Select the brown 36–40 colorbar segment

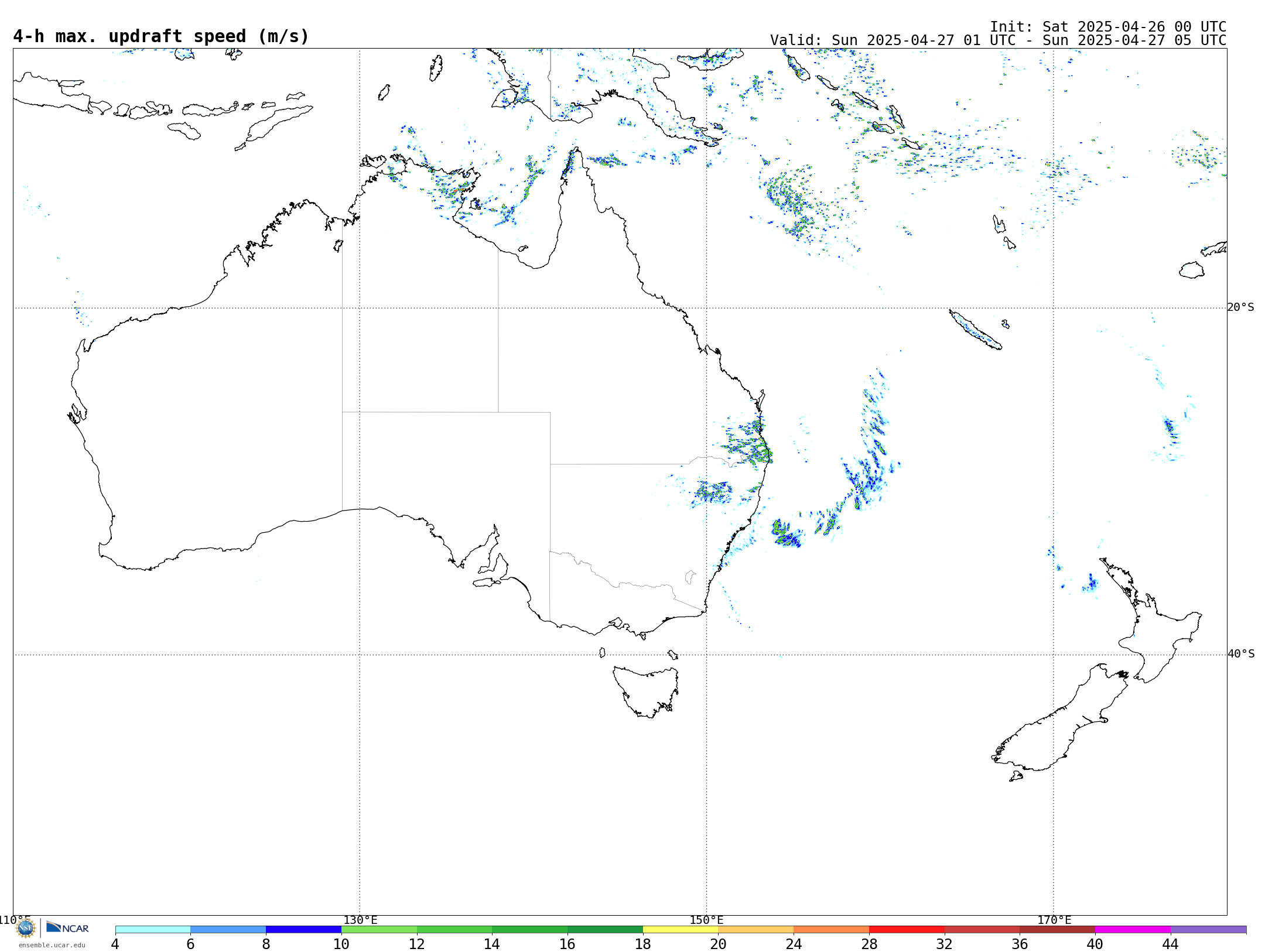pos(1058,929)
